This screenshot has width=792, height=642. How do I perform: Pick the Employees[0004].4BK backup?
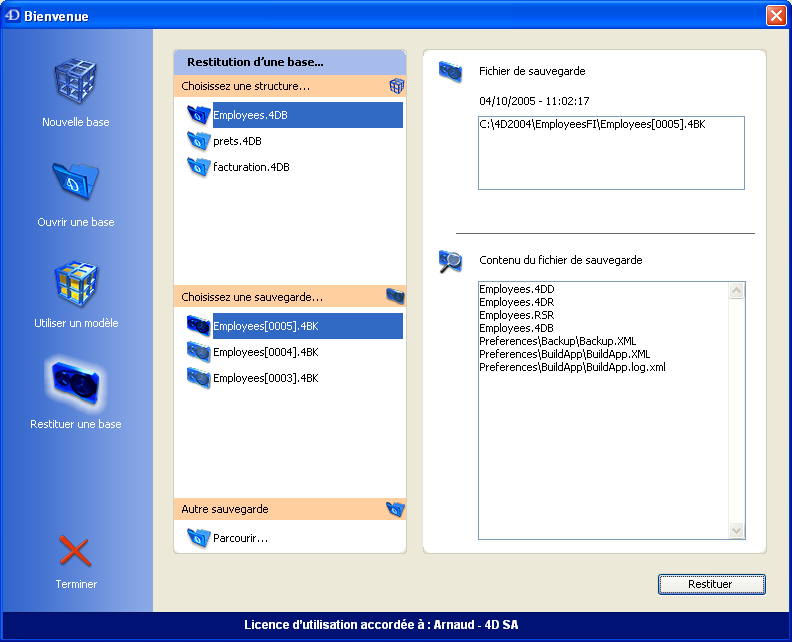[x=265, y=352]
